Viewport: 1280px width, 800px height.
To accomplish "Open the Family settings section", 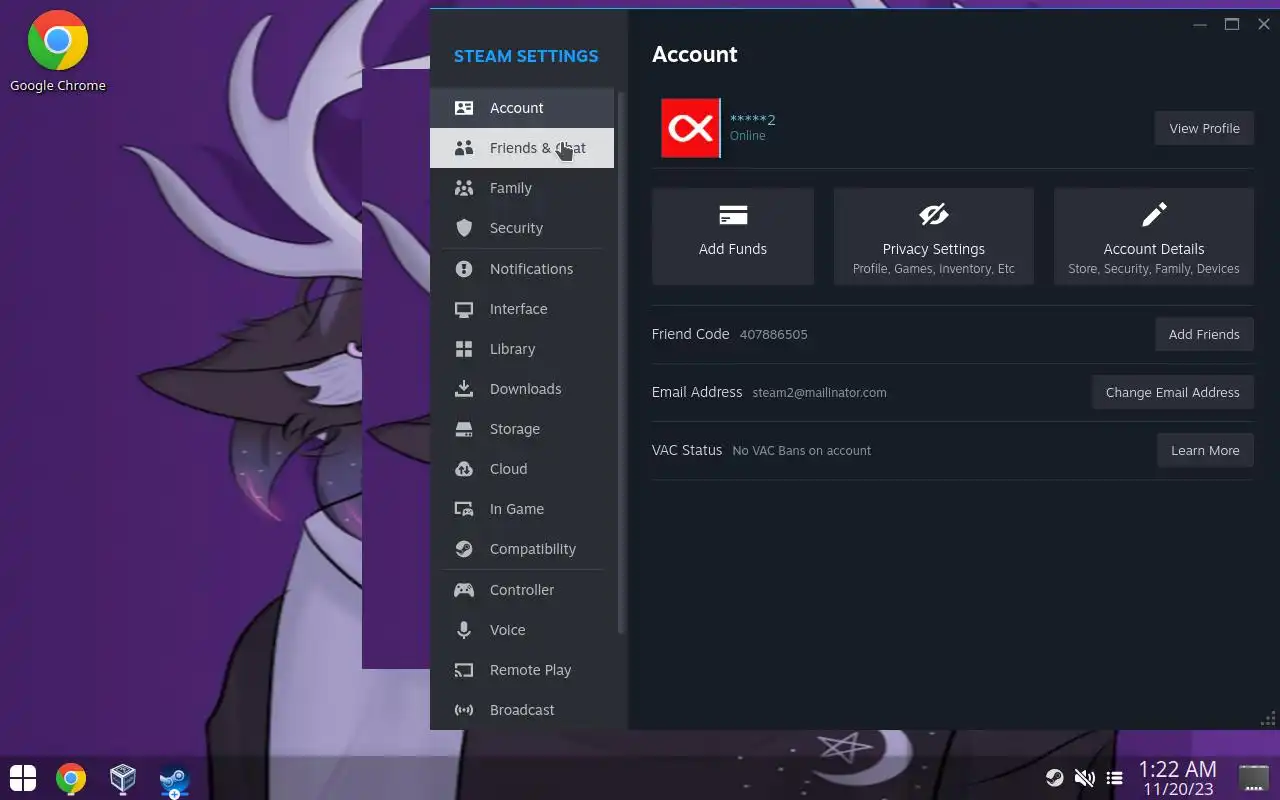I will point(522,188).
